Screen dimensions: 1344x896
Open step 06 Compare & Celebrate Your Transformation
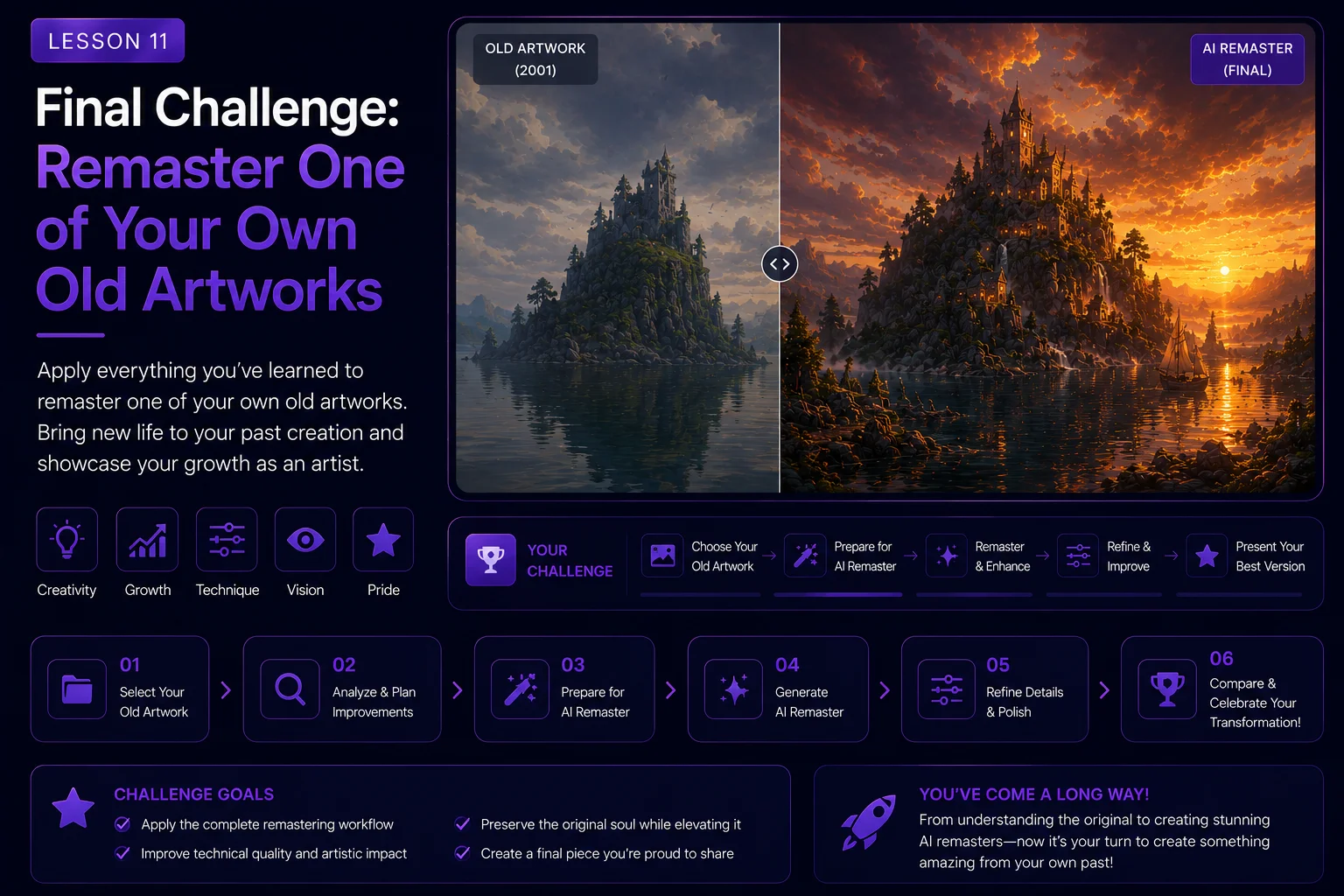pos(1222,689)
